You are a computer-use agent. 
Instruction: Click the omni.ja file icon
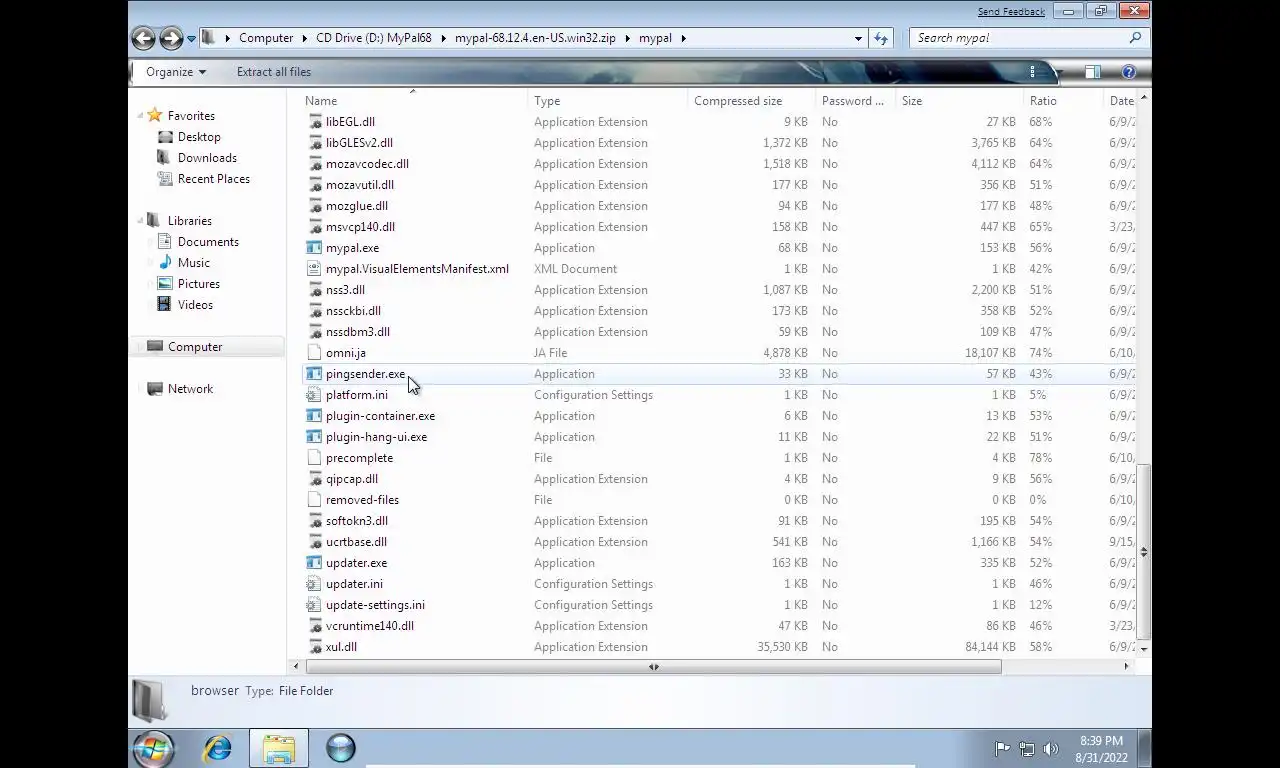(x=314, y=353)
